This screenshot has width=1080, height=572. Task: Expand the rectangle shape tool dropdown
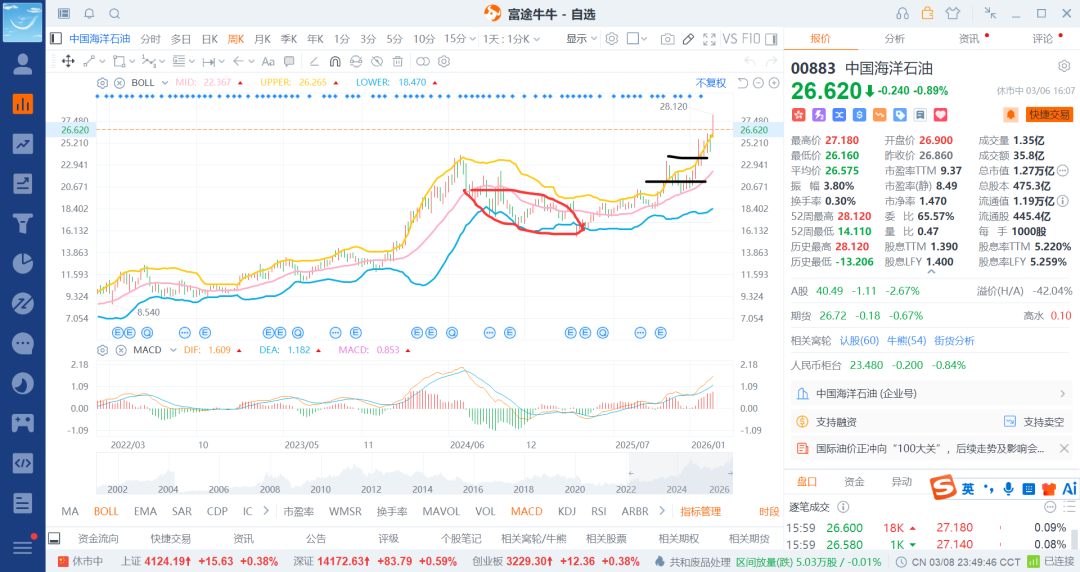[x=134, y=61]
